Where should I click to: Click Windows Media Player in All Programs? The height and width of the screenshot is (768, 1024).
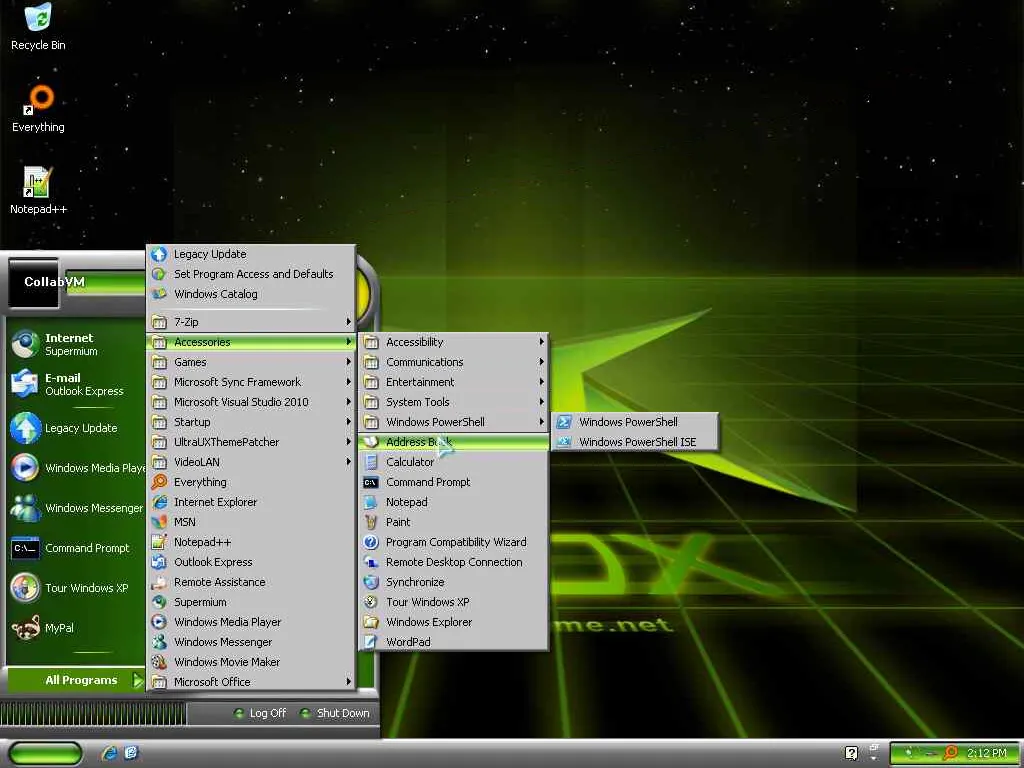pyautogui.click(x=251, y=622)
